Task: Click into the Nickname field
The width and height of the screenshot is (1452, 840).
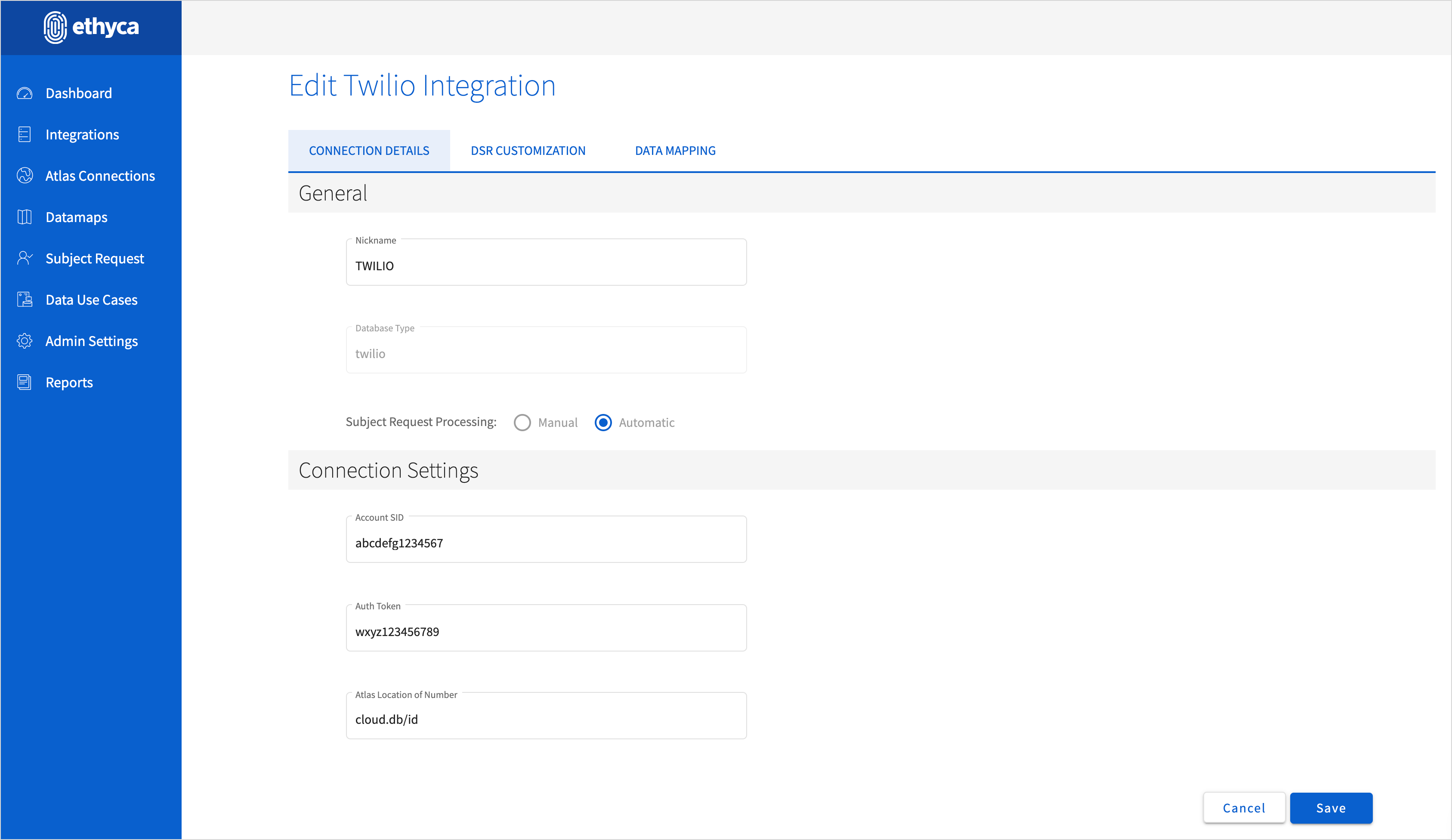Action: click(546, 266)
